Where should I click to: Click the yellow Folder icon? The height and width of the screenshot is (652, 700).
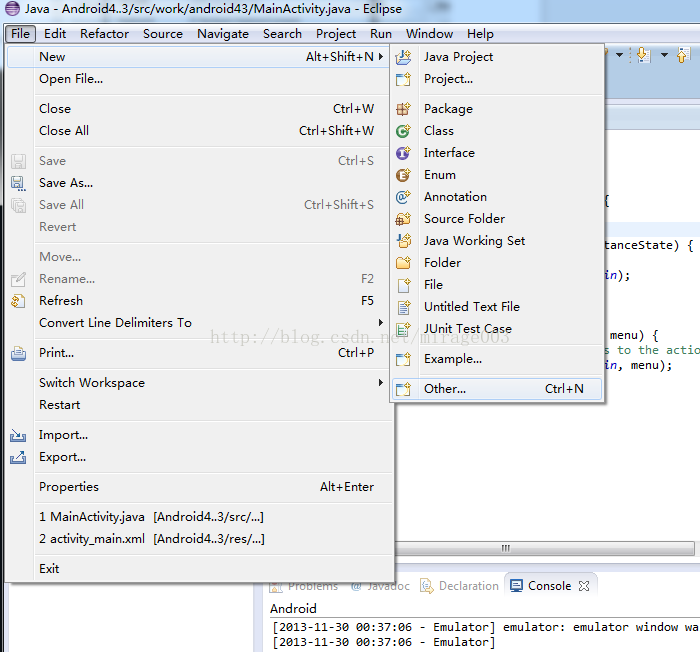403,263
